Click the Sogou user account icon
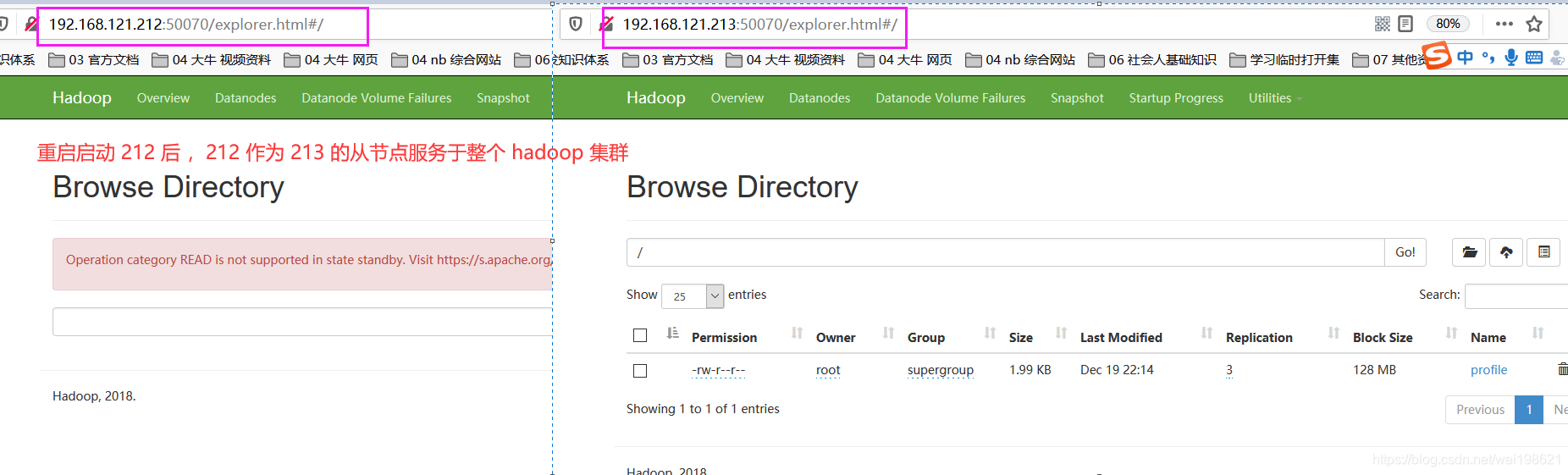The width and height of the screenshot is (1568, 475). point(1557,58)
